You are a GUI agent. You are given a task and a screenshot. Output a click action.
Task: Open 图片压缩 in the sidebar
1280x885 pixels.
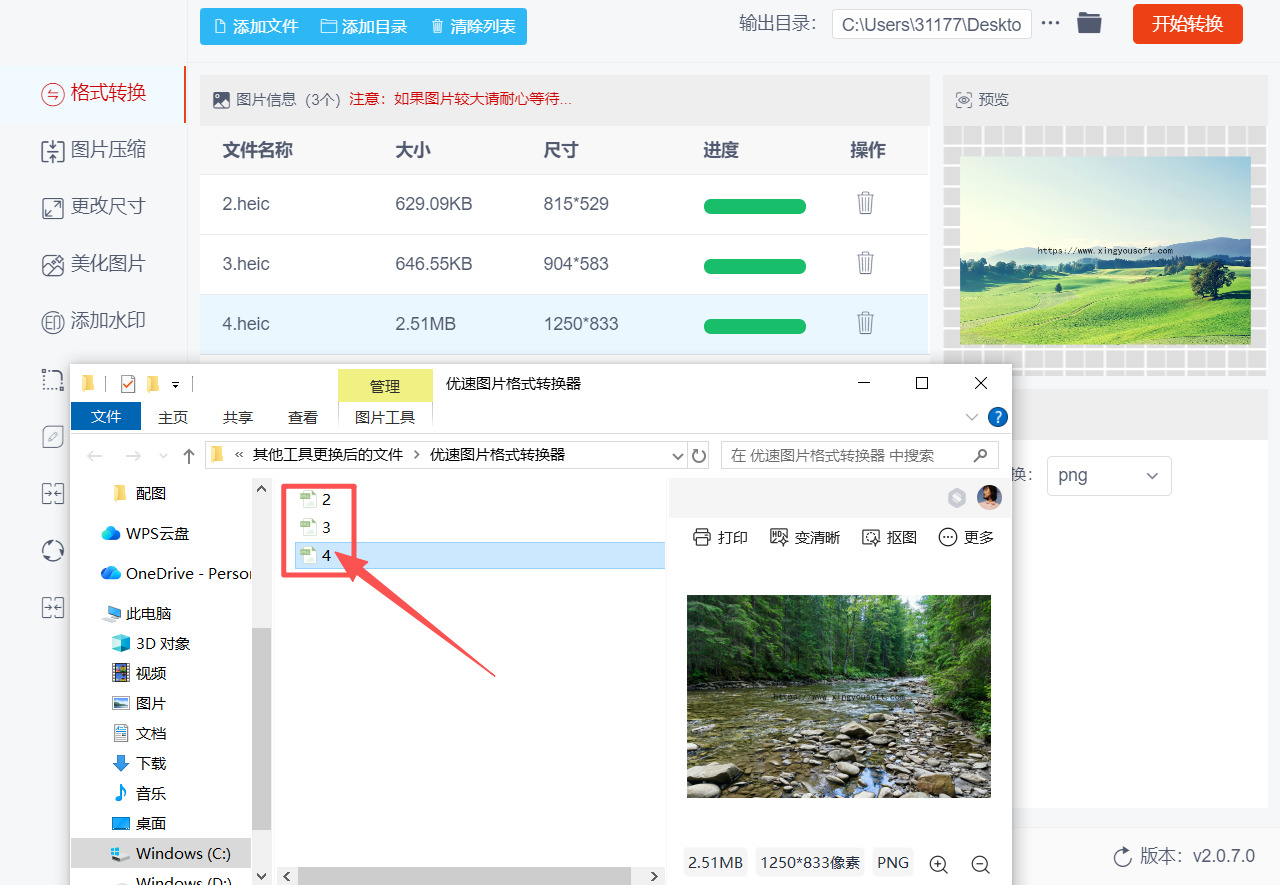(x=93, y=150)
